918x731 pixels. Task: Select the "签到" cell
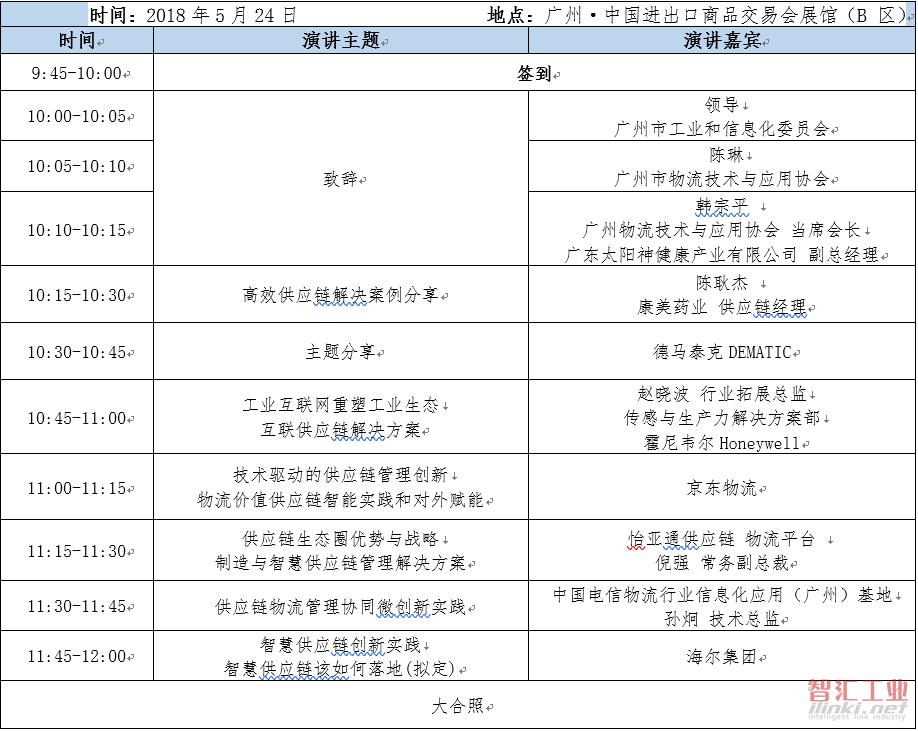[x=534, y=73]
